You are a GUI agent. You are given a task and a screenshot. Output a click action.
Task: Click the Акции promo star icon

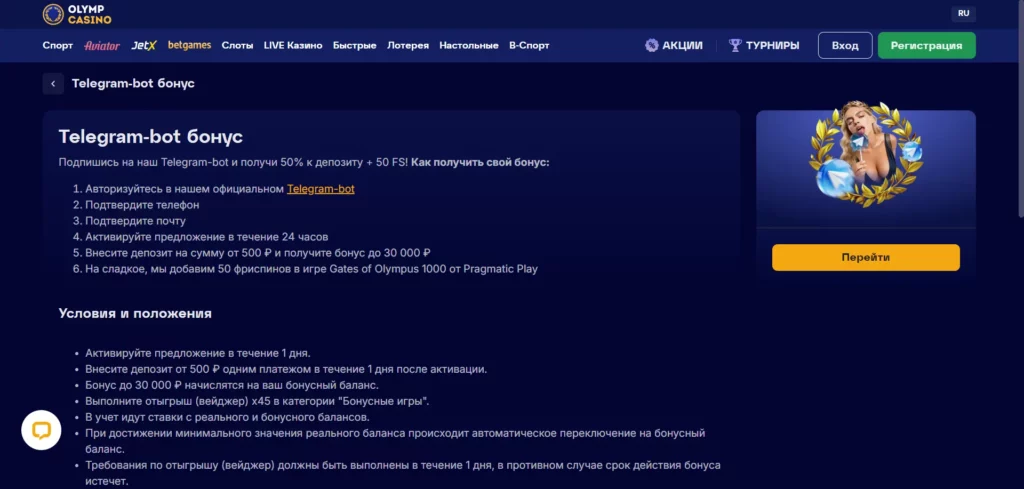[x=651, y=46]
